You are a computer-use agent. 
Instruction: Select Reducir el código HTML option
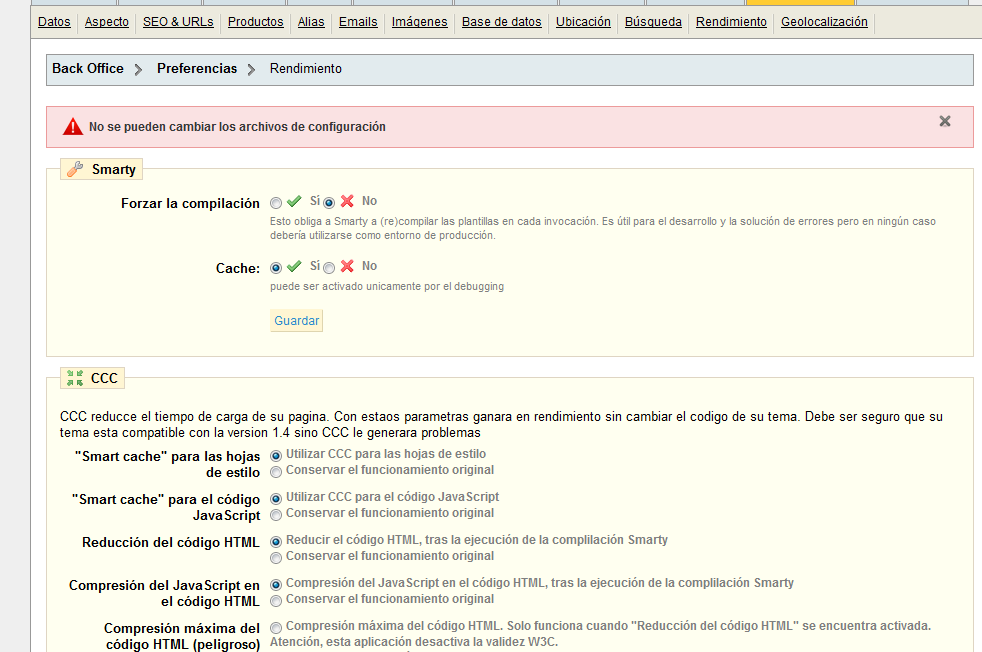click(276, 542)
